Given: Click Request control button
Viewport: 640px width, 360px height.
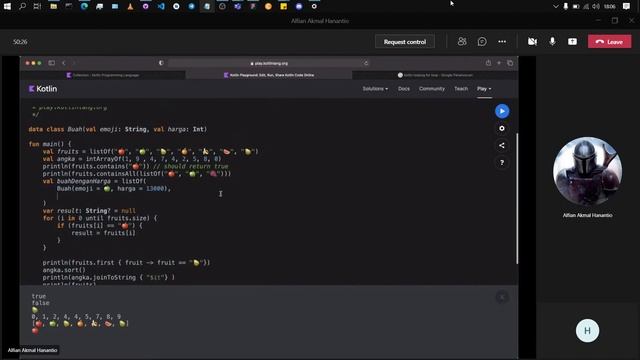Looking at the screenshot, I should [404, 42].
